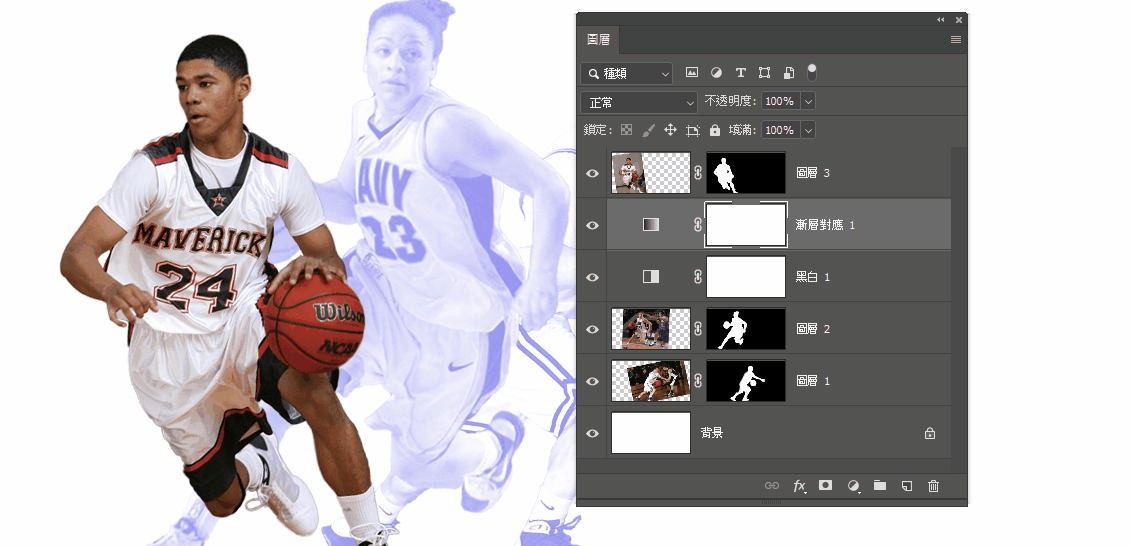The width and height of the screenshot is (1132, 546).
Task: Hide 漸層對應 1 adjustment layer
Action: pyautogui.click(x=593, y=225)
